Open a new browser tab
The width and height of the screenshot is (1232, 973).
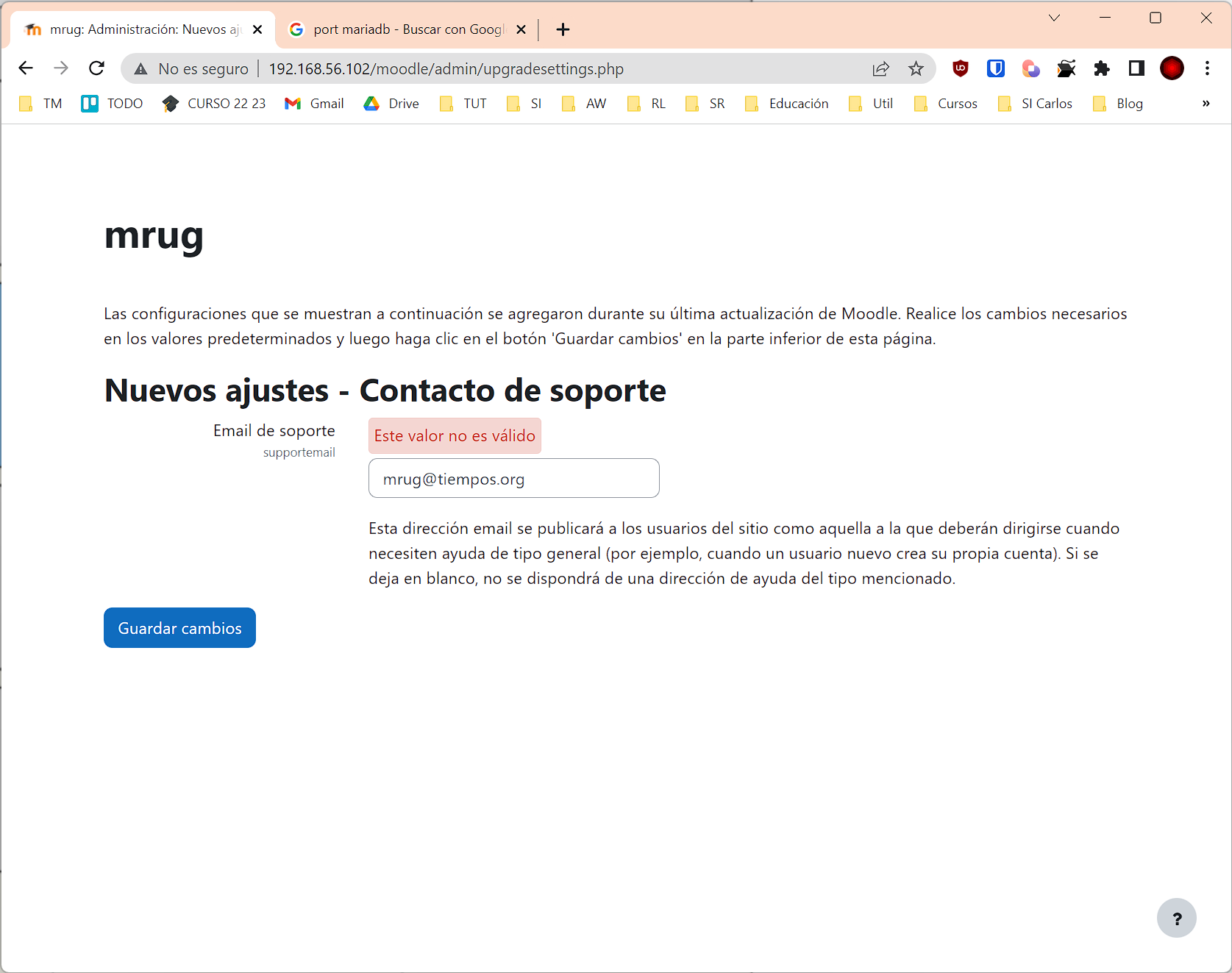pyautogui.click(x=563, y=29)
